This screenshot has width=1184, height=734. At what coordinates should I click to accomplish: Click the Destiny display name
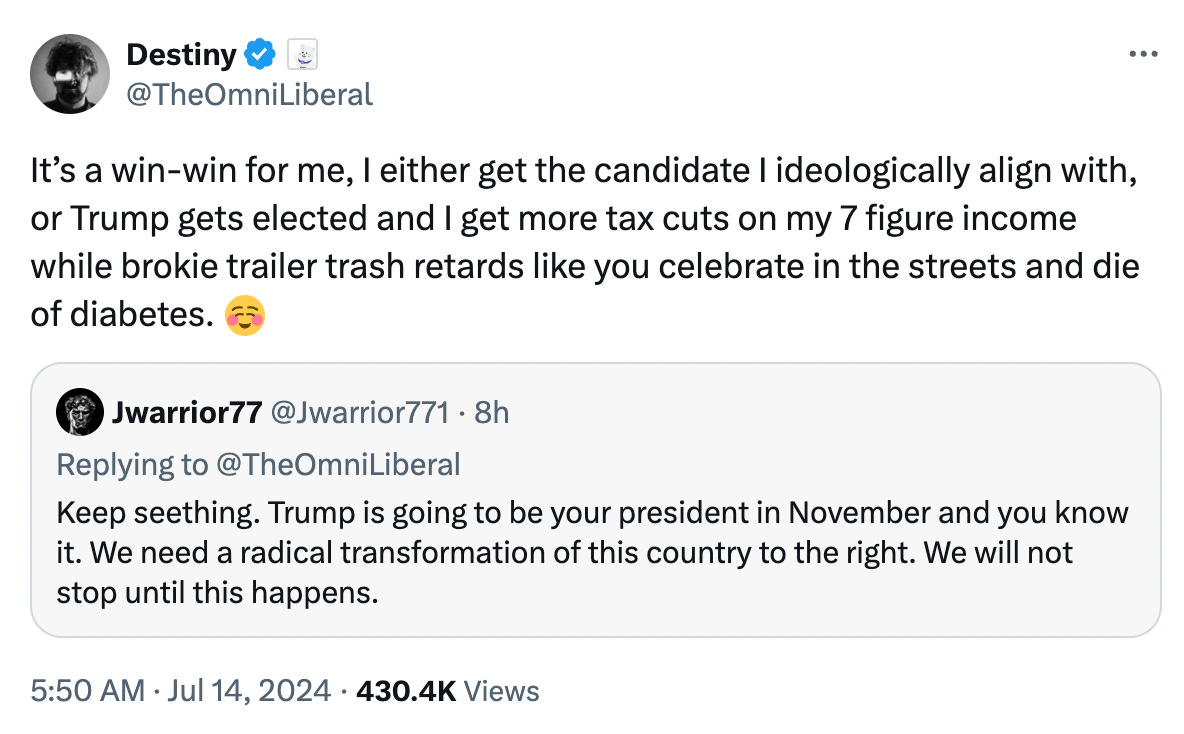[180, 56]
